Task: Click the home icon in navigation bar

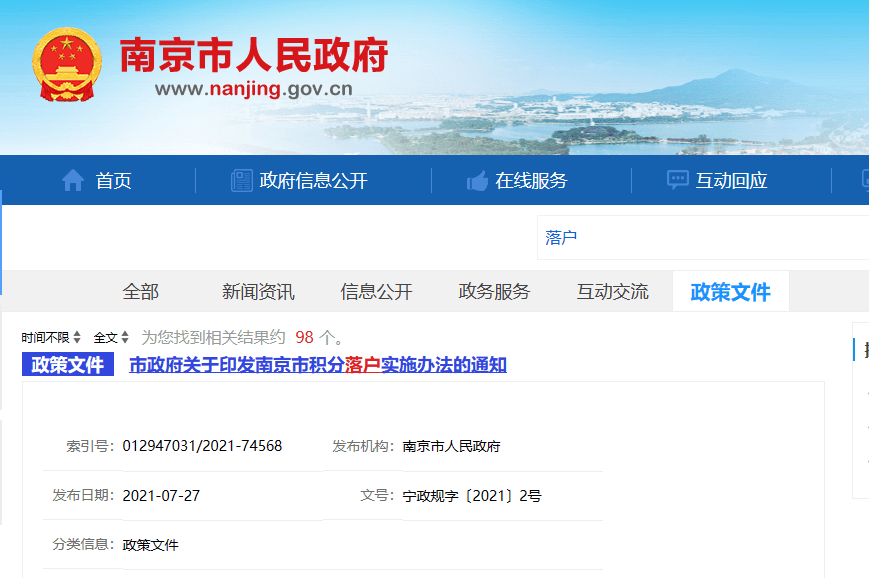Action: pyautogui.click(x=73, y=181)
